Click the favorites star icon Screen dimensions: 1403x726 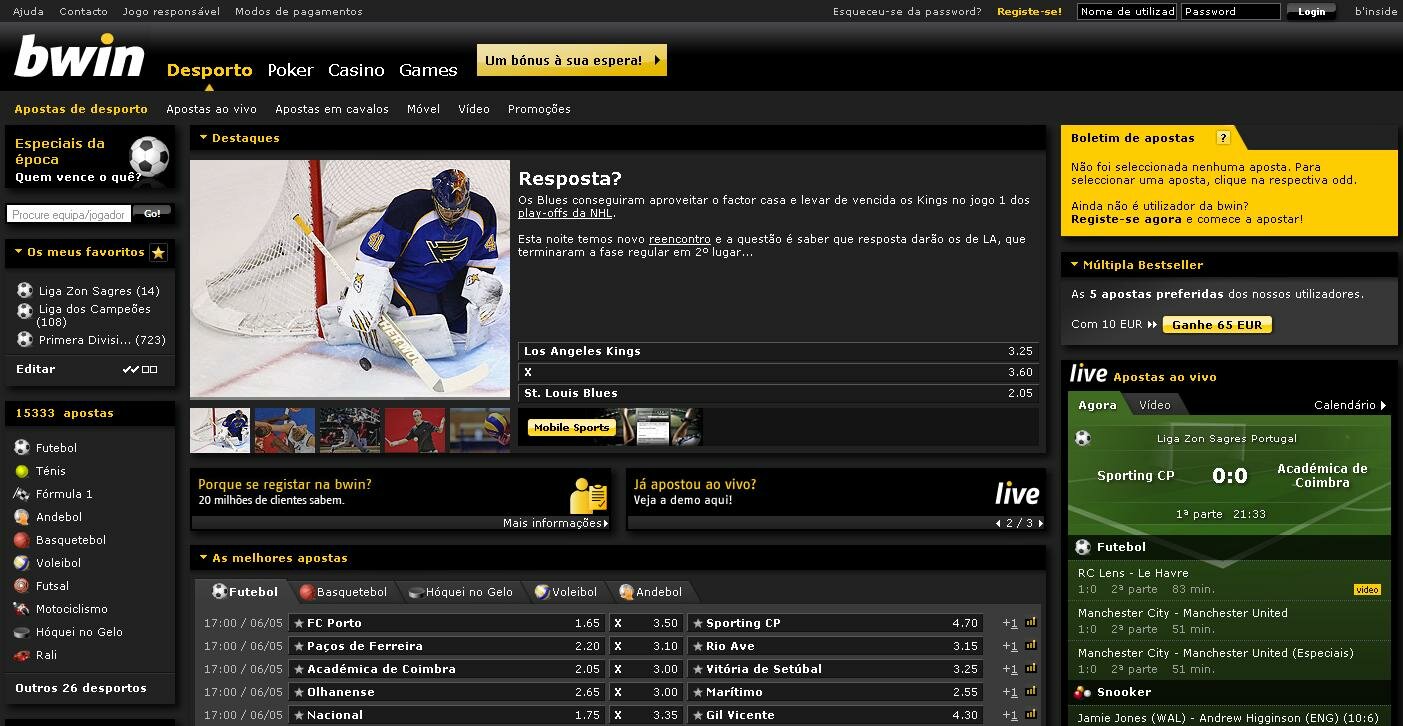point(158,253)
